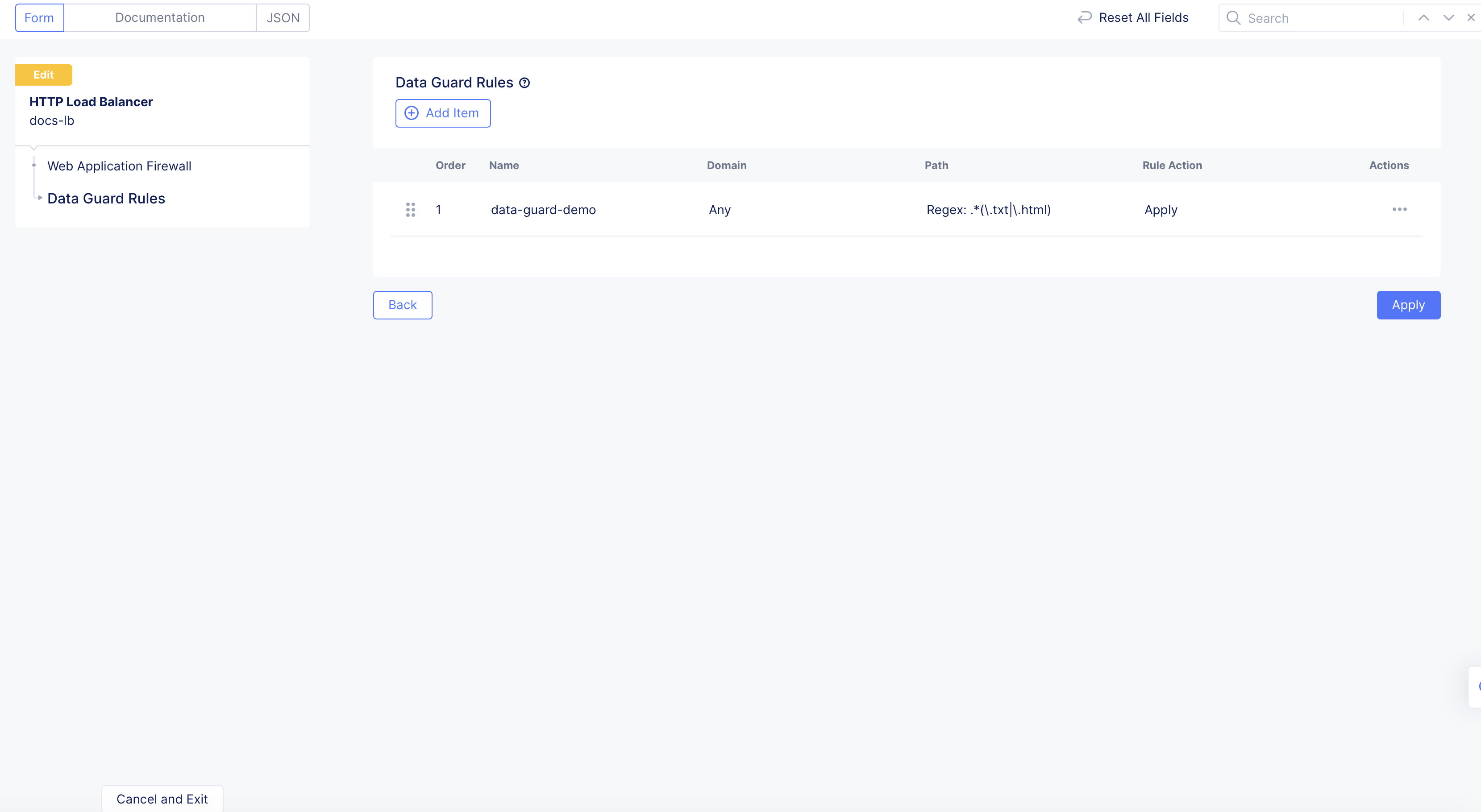This screenshot has height=812, width=1481.
Task: Click the data-guard-demo rule name
Action: click(543, 210)
